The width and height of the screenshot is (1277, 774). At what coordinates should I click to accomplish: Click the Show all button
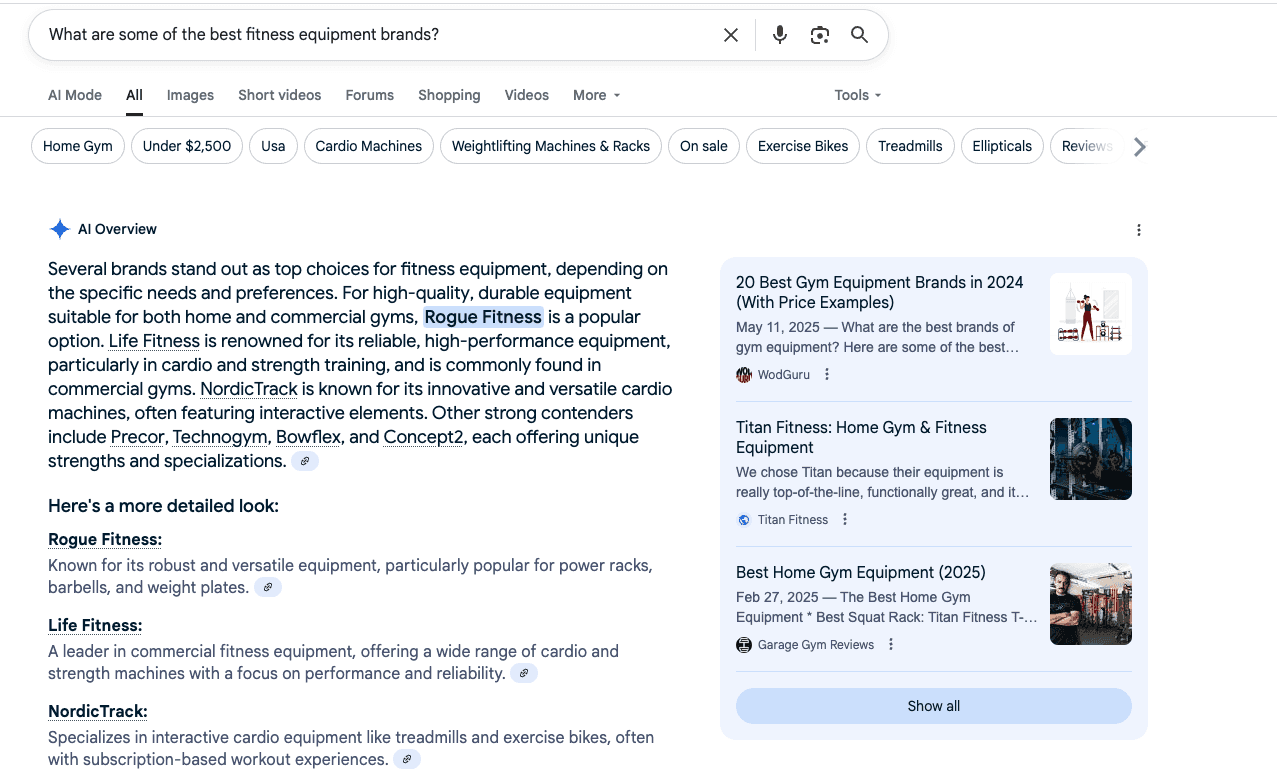point(932,705)
